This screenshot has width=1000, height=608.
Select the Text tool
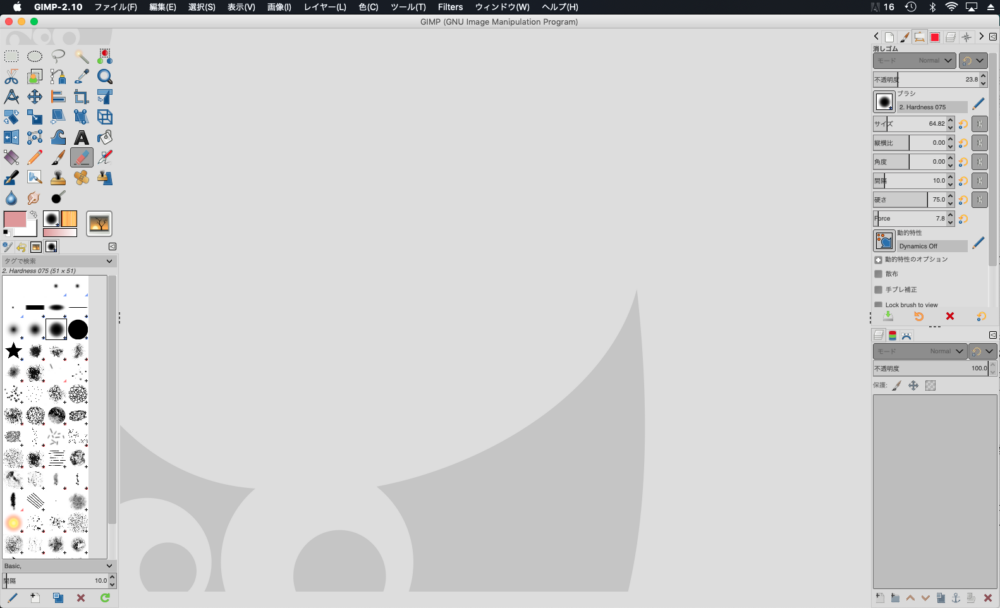point(81,137)
